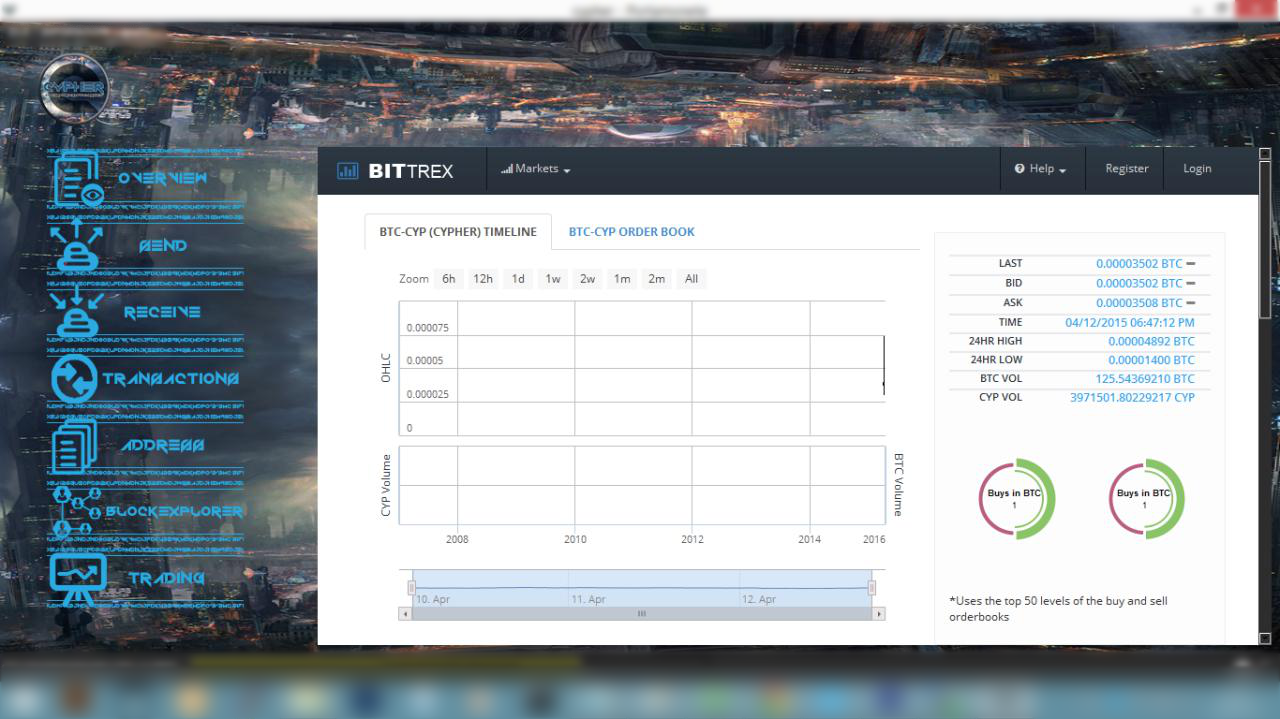
Task: Open the Transactions icon
Action: tap(75, 380)
